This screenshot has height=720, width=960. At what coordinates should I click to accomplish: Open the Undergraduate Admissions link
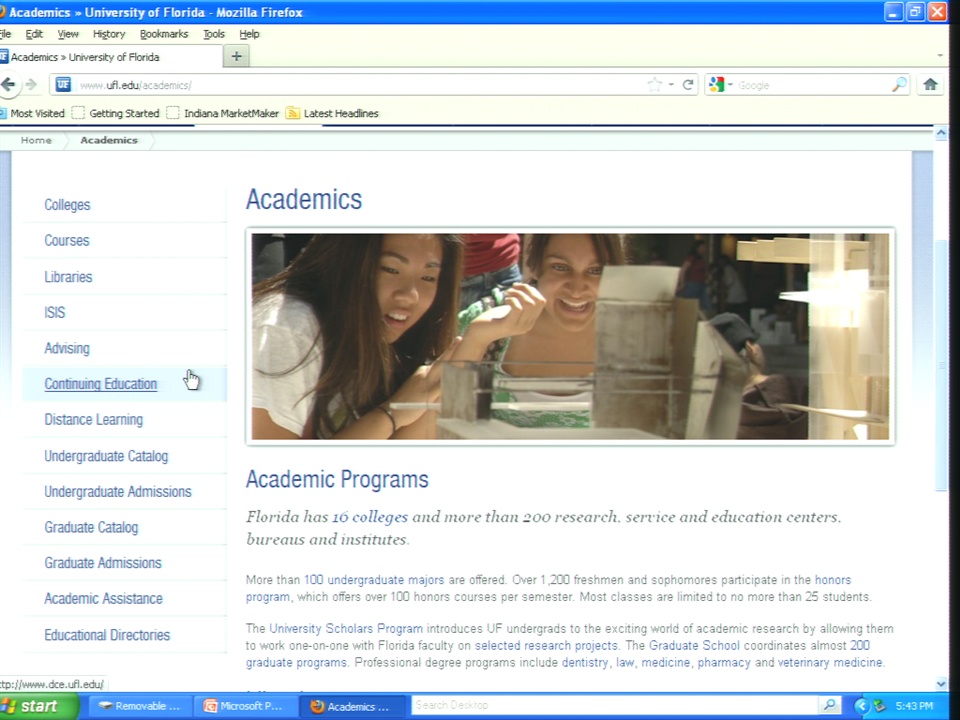click(x=118, y=492)
